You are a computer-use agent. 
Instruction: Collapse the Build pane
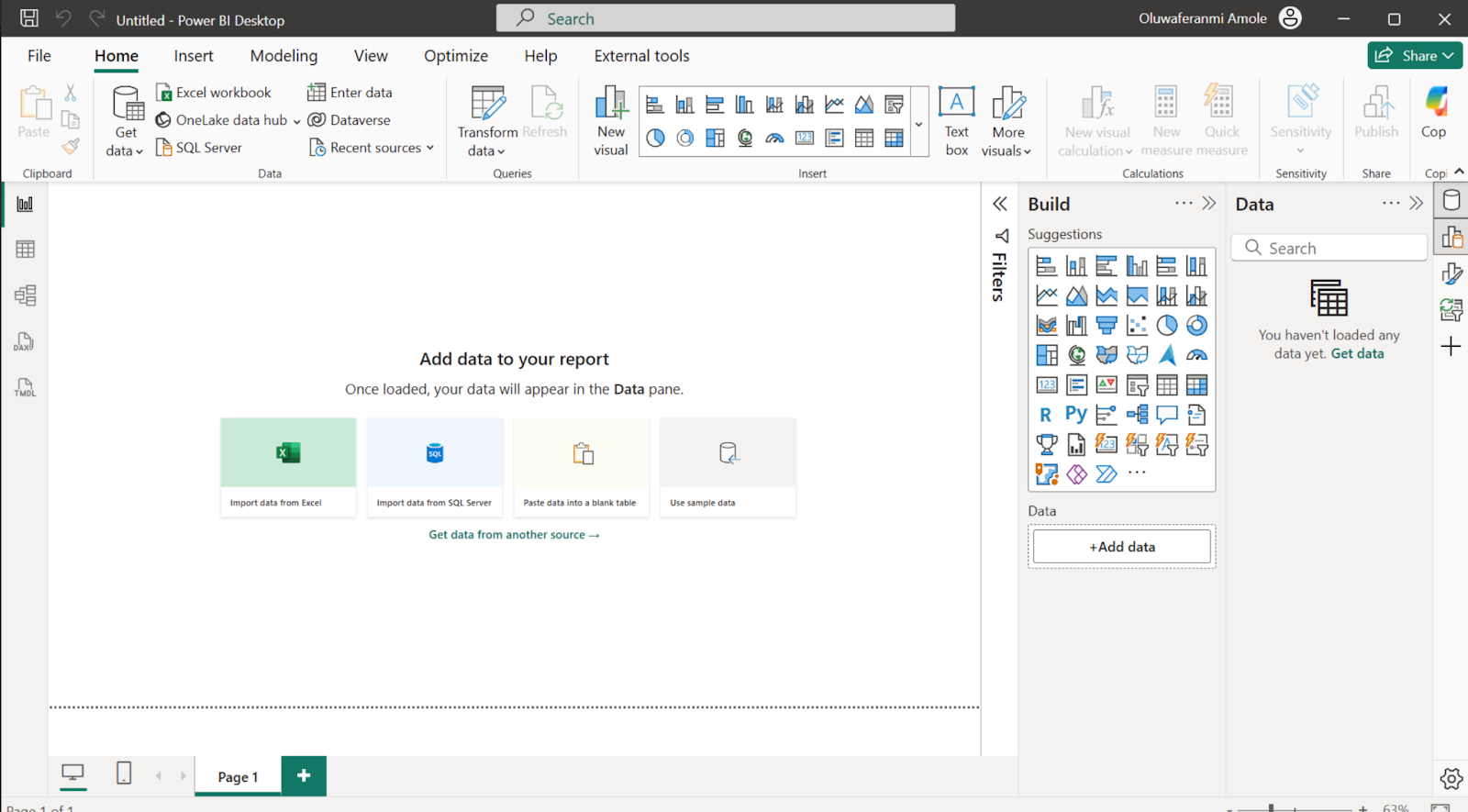[x=1209, y=204]
